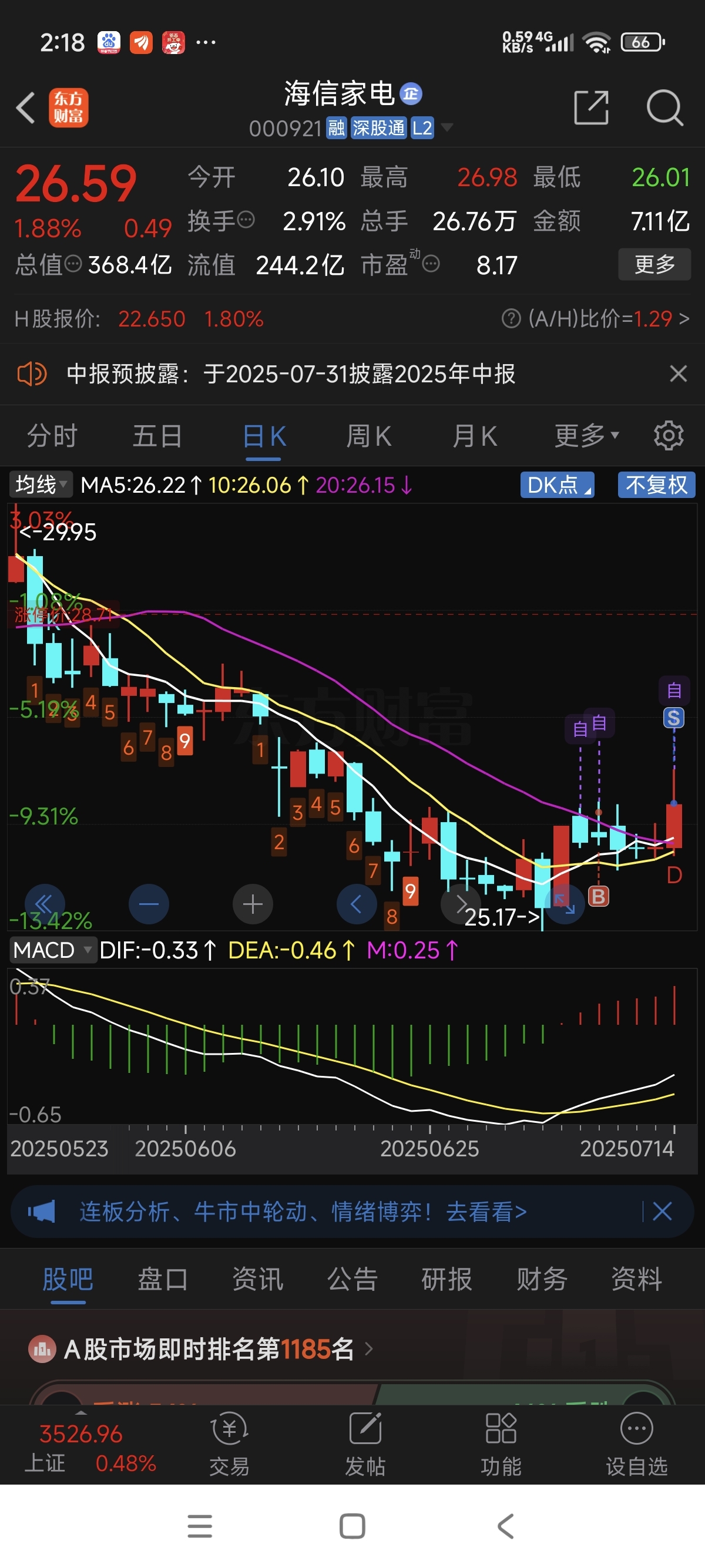The image size is (705, 1568).
Task: Open 发帖 post button
Action: click(x=365, y=1444)
